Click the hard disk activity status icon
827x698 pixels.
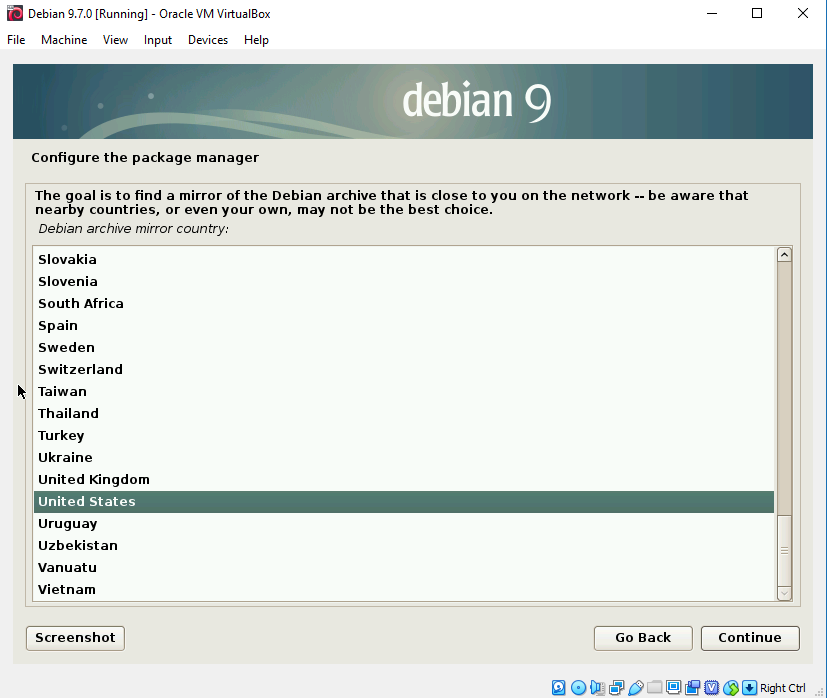[x=559, y=687]
